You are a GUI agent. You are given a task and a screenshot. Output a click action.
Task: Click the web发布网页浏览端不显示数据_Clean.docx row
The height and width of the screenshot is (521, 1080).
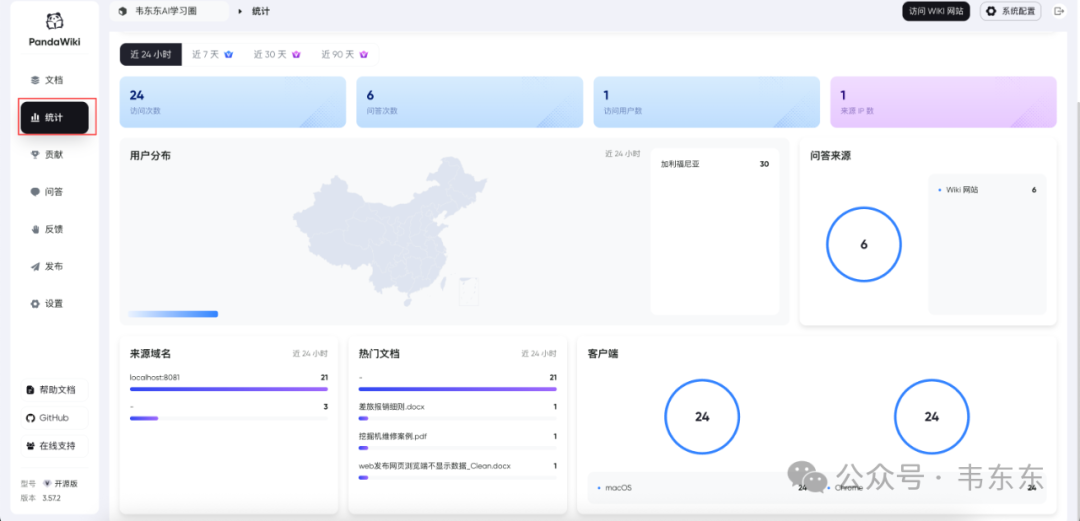(457, 471)
